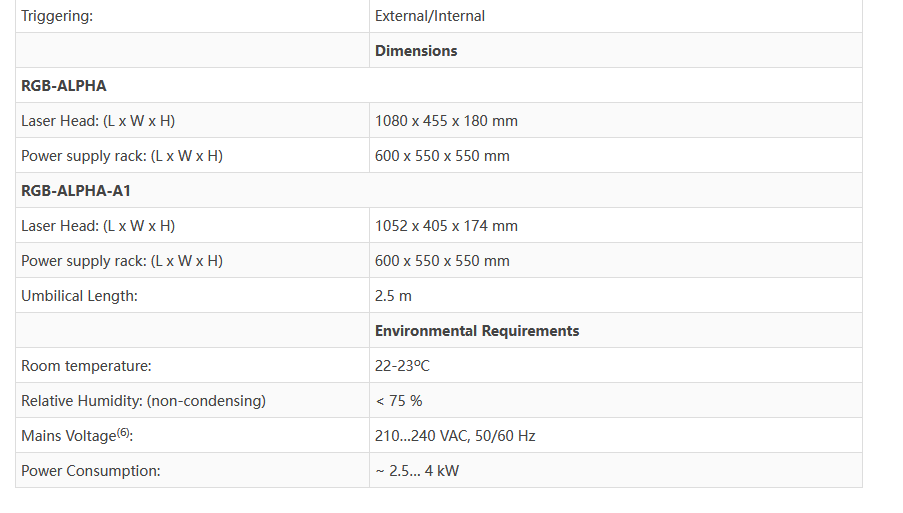This screenshot has height=513, width=903.
Task: Select the Umbilical Length label
Action: point(79,296)
